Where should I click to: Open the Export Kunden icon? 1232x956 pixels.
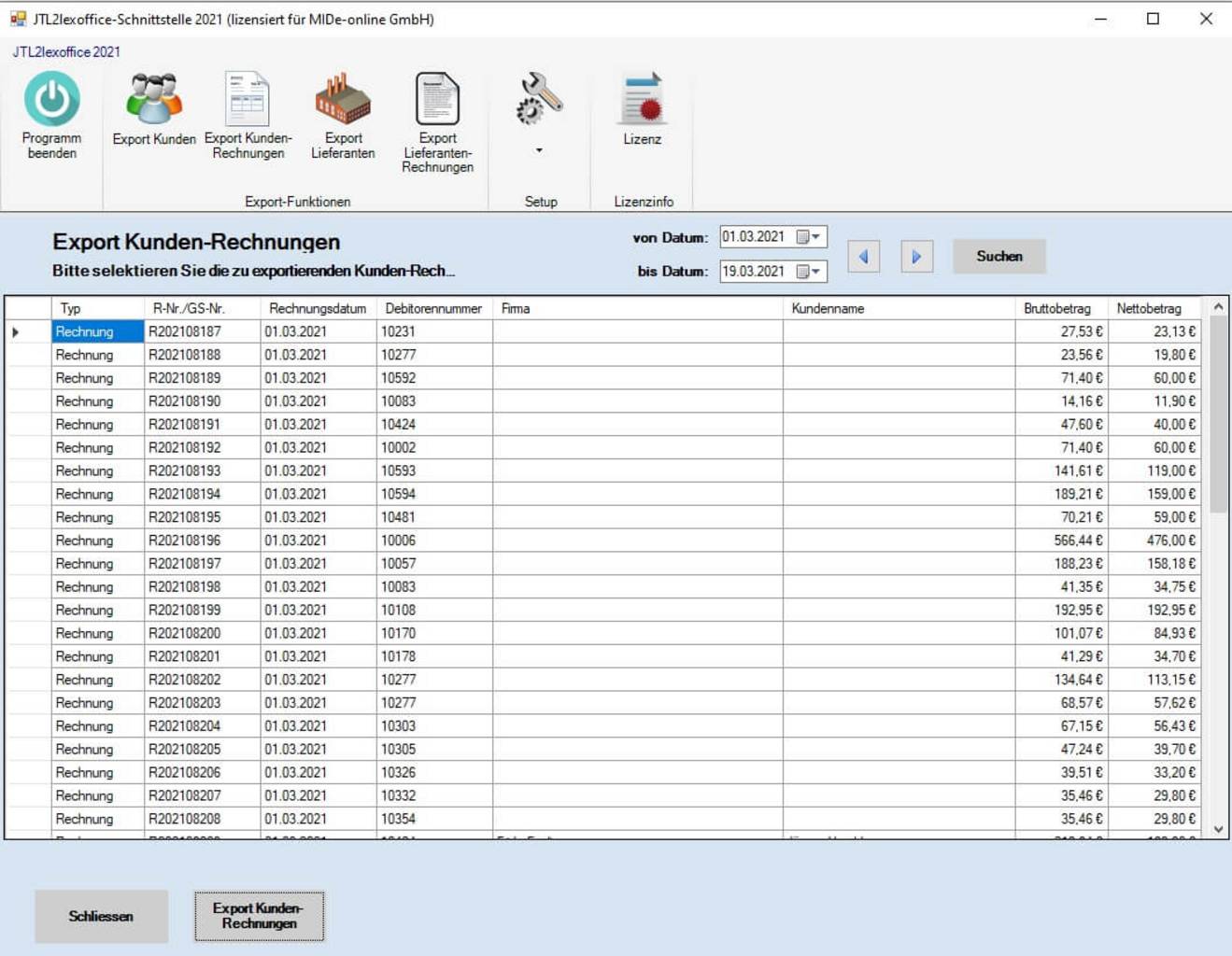[x=154, y=99]
